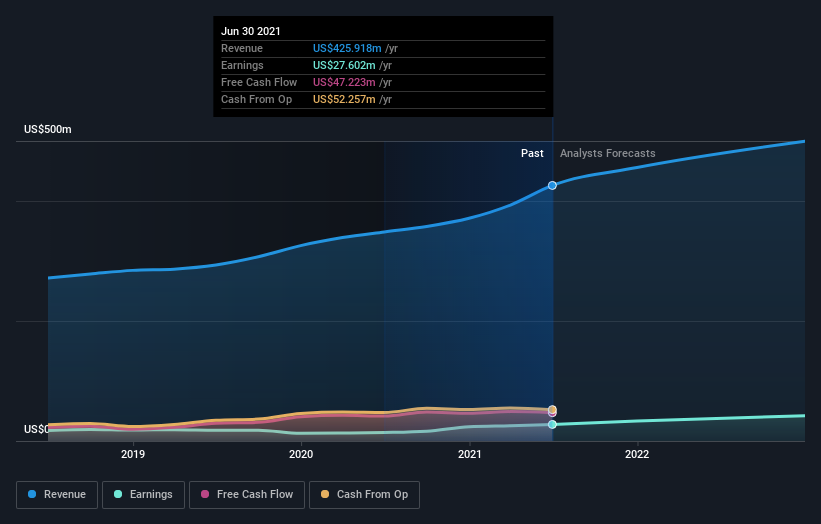Toggle the Free Cash Flow legend button

coord(247,495)
